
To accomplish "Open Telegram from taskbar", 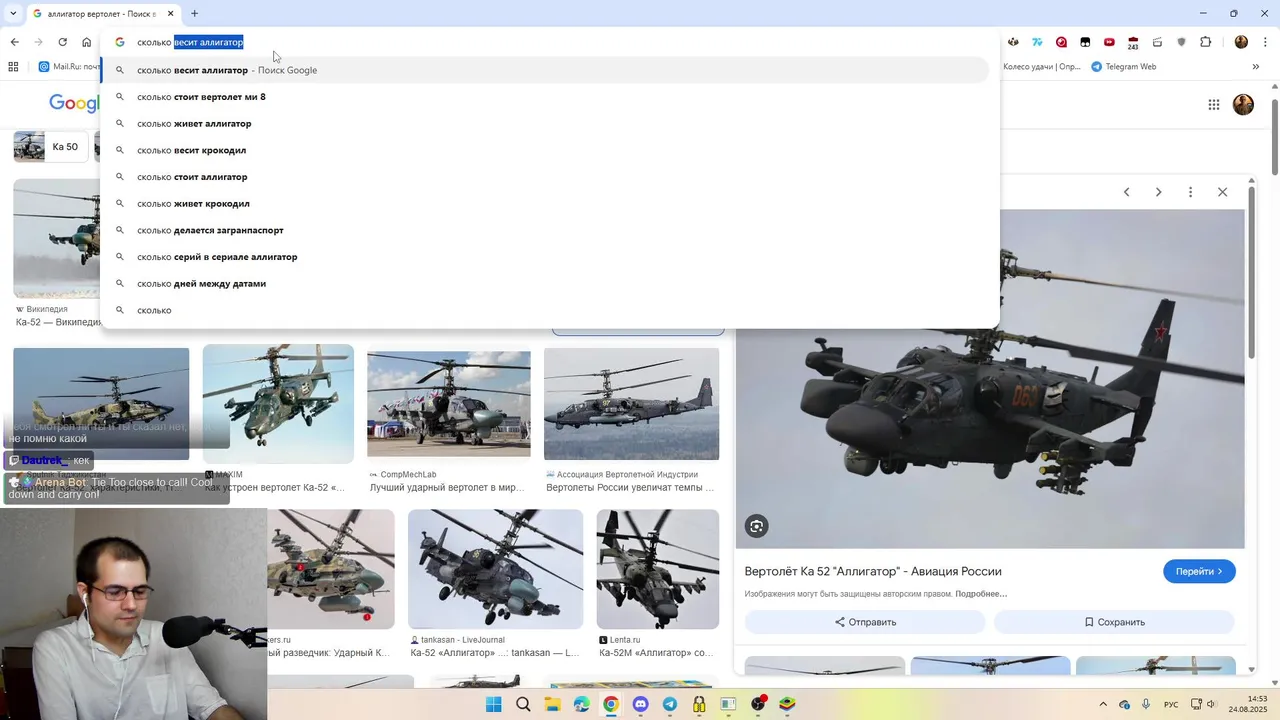I will click(670, 704).
